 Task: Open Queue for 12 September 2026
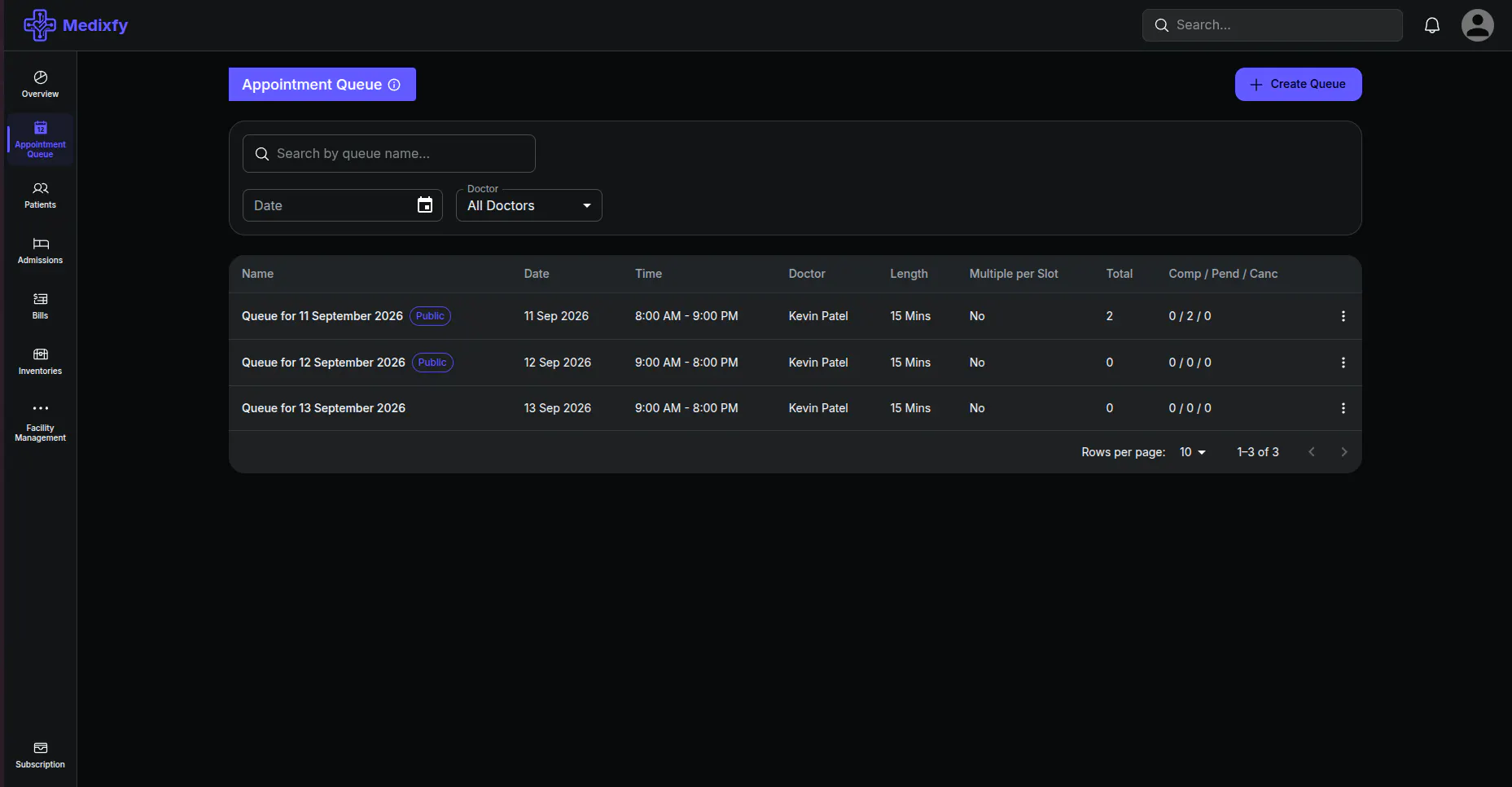pos(323,363)
